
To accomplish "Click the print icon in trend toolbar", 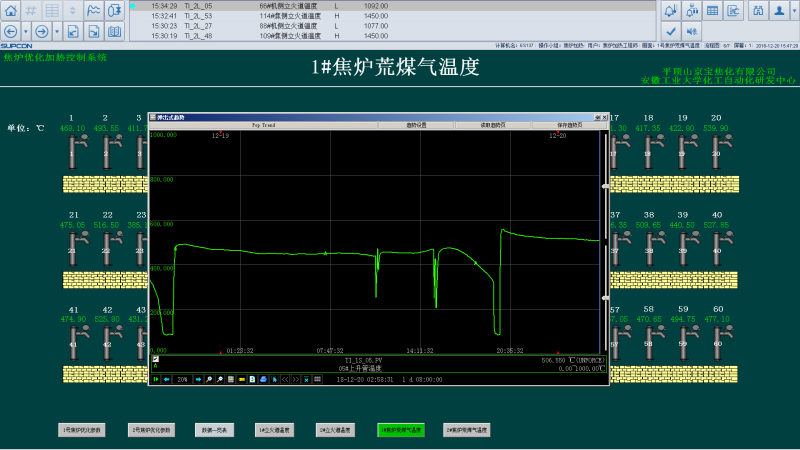I will (262, 380).
